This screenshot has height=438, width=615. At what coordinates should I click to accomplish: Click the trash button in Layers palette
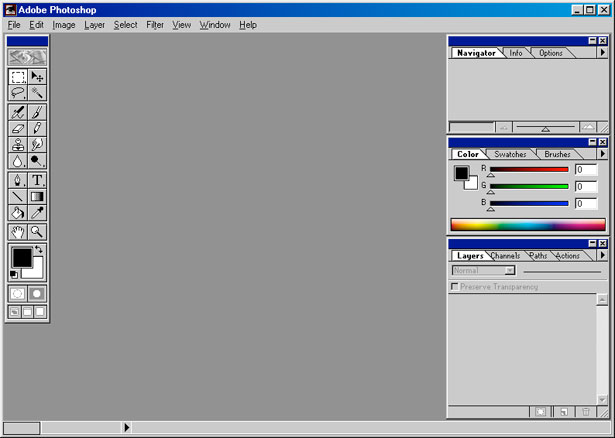click(x=586, y=411)
